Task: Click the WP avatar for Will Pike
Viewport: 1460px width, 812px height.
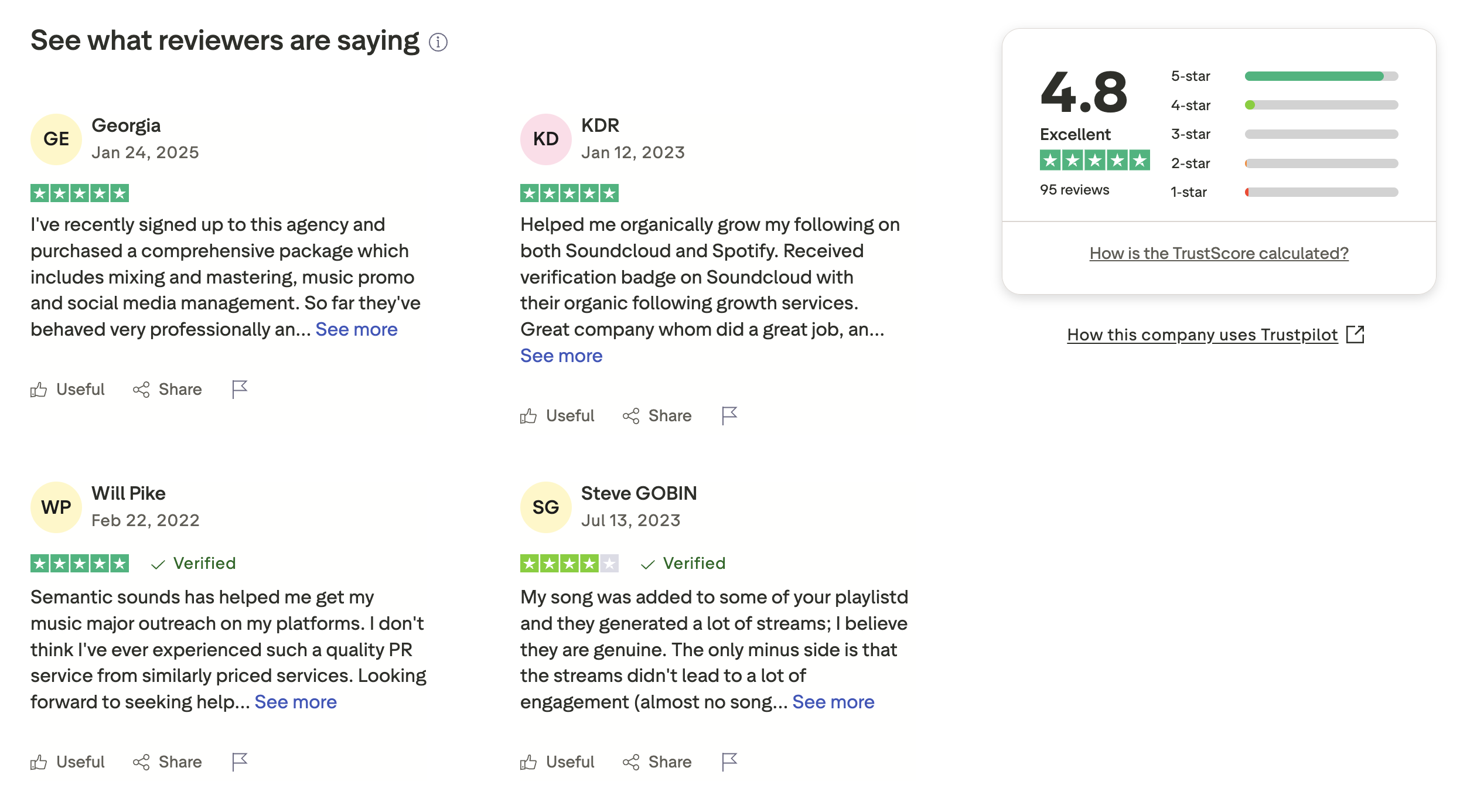Action: coord(56,507)
